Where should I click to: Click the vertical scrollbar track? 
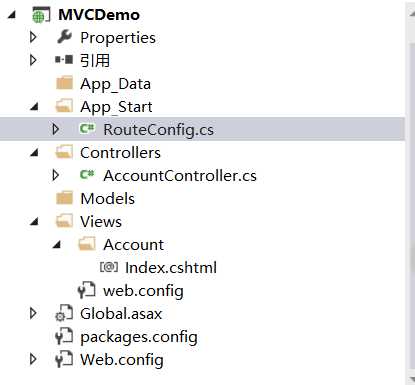click(411, 193)
